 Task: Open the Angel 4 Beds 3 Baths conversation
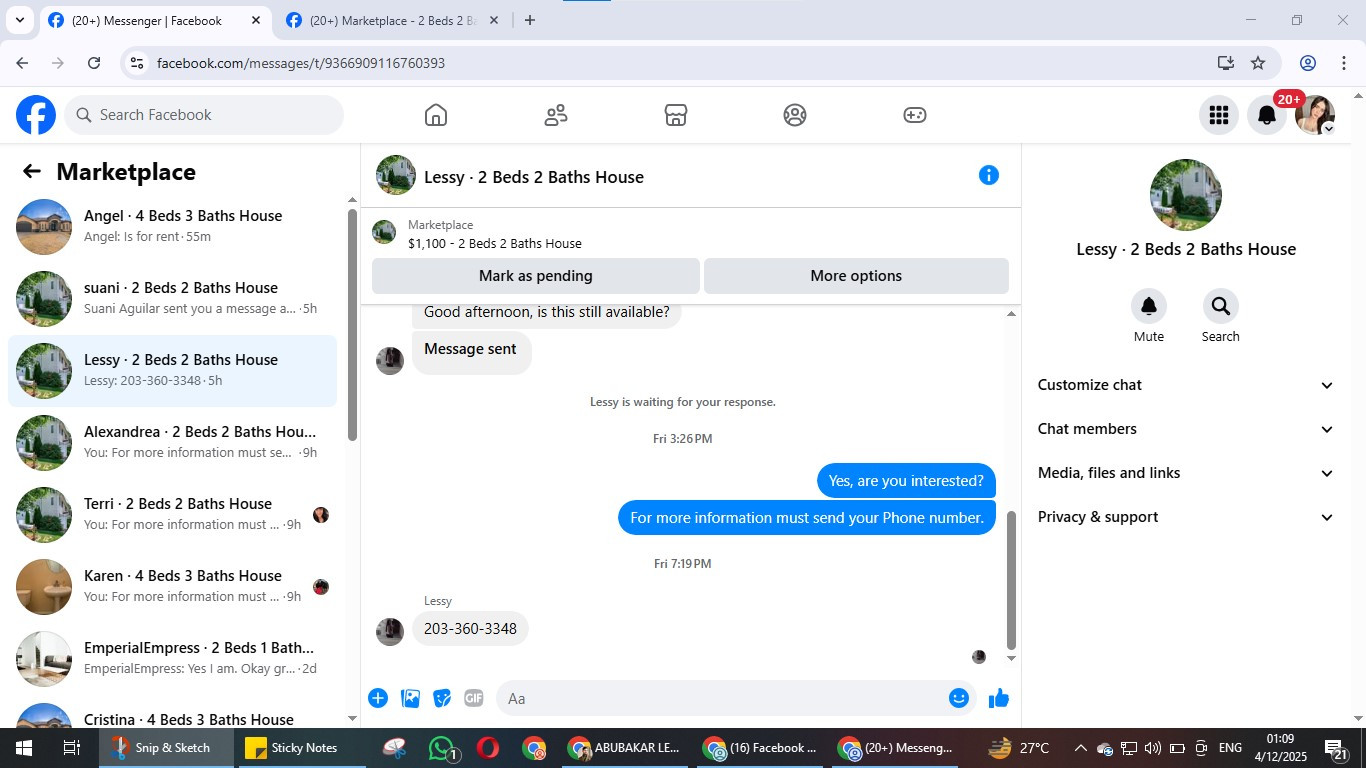(172, 227)
